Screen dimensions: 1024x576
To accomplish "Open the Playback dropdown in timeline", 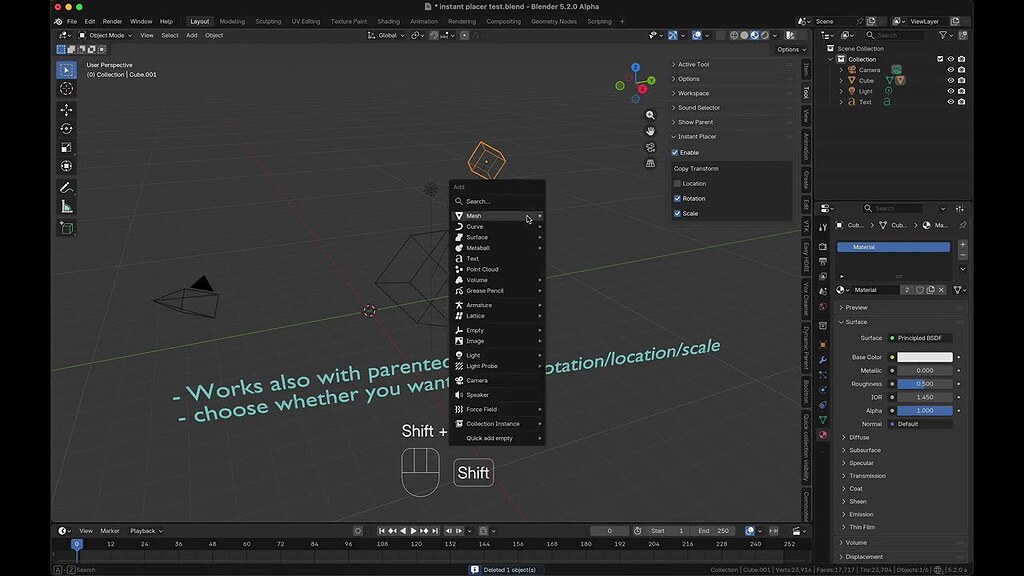I will click(146, 531).
